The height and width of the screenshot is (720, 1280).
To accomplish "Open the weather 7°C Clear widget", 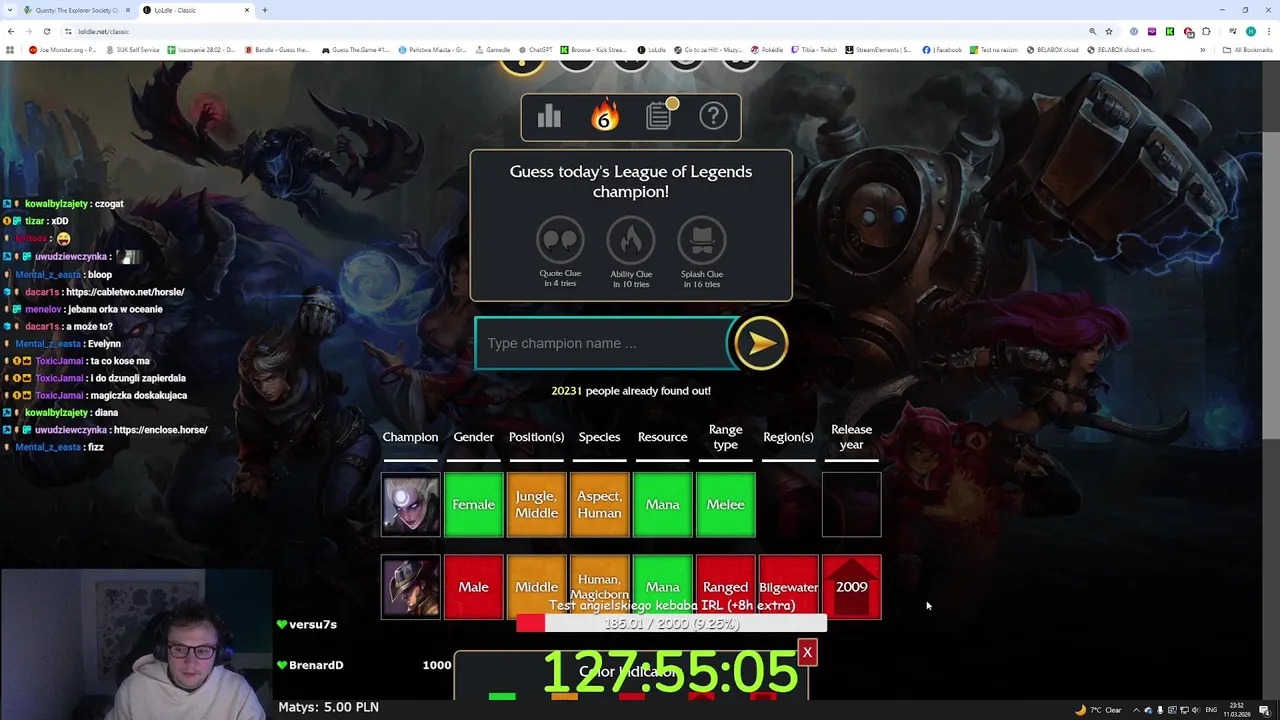I will pos(1098,710).
